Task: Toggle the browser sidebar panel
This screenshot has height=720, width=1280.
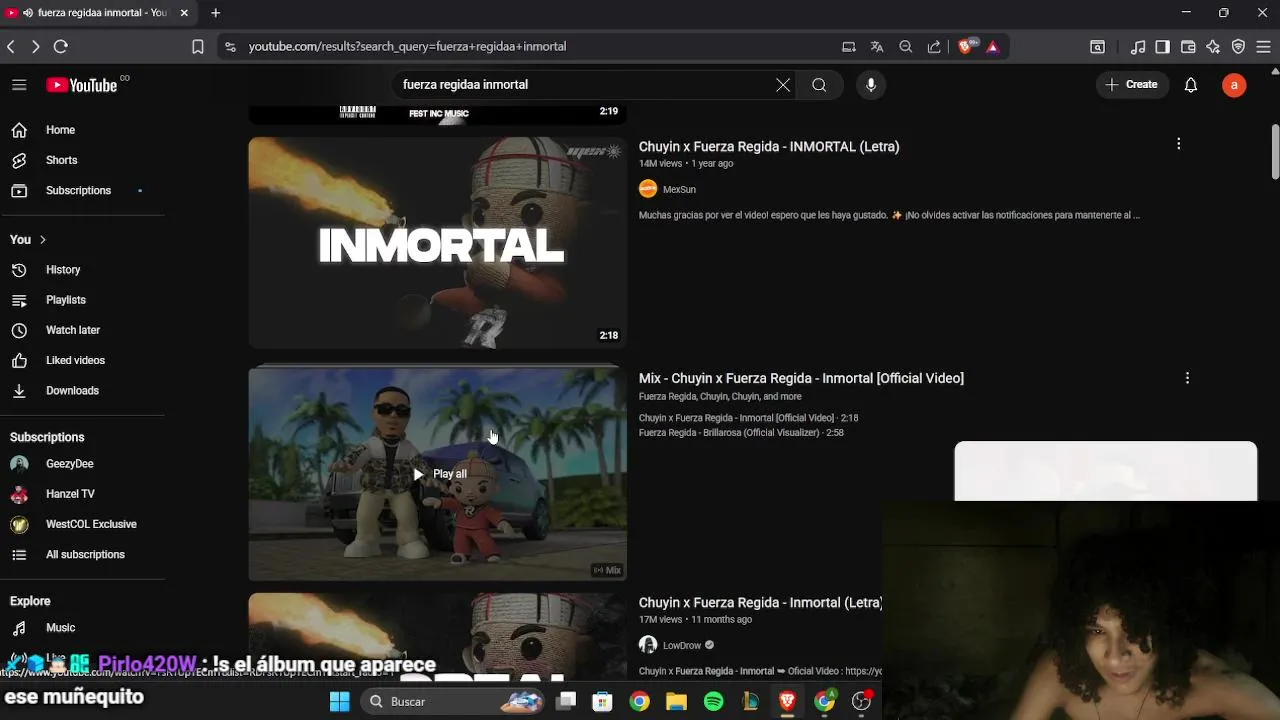Action: tap(1162, 47)
